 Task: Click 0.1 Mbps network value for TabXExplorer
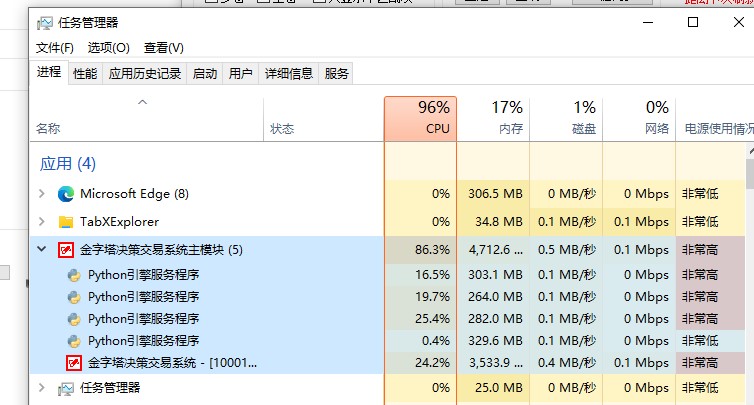click(x=641, y=222)
